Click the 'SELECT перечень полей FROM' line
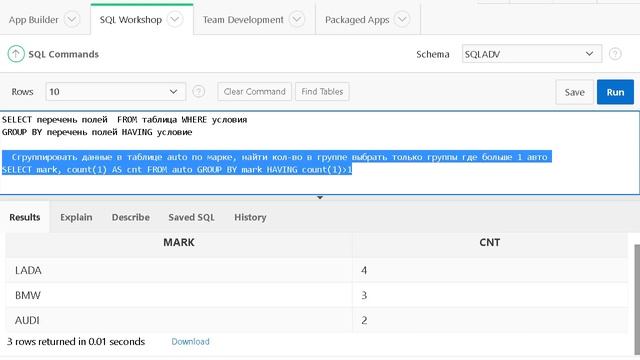The image size is (640, 360). [124, 120]
